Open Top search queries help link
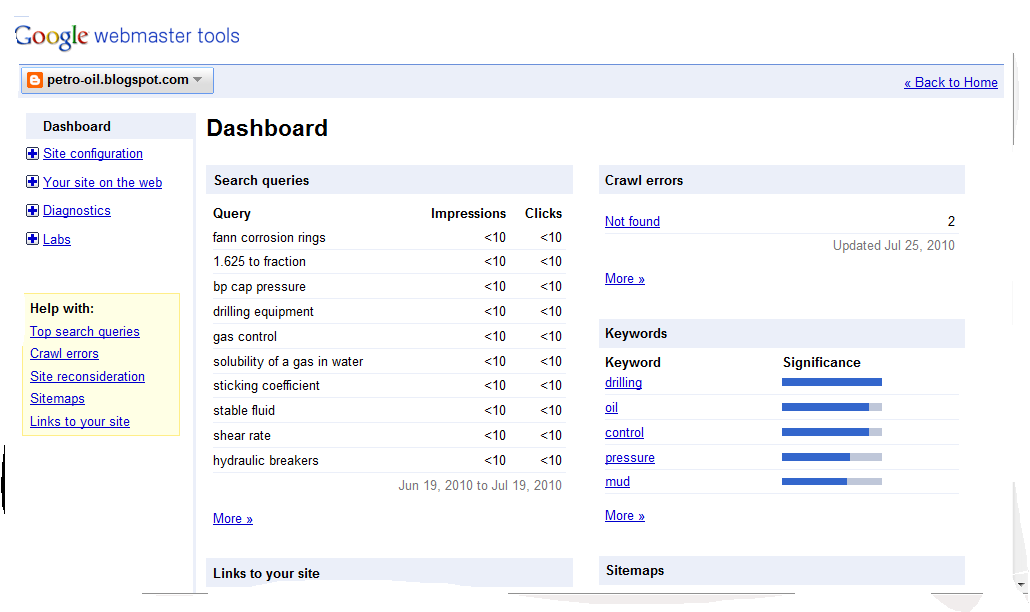Screen dimensions: 1030x612 tap(85, 332)
